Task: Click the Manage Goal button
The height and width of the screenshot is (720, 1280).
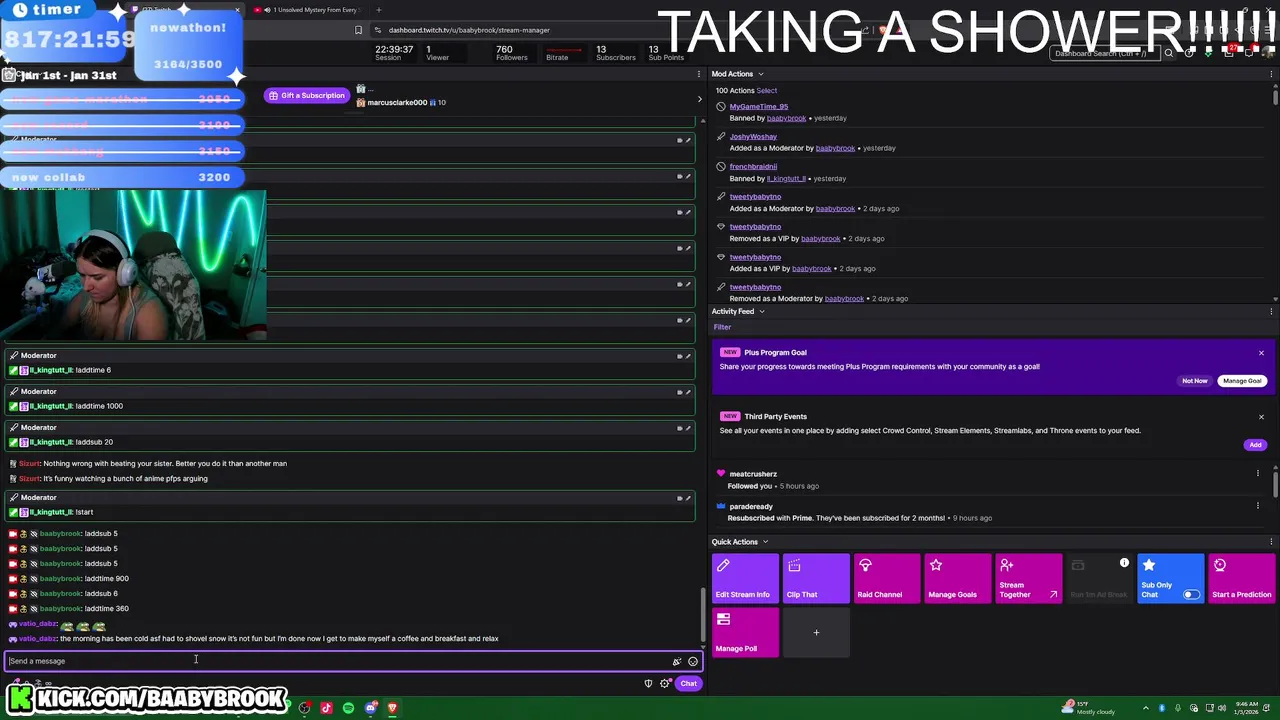Action: click(1242, 381)
